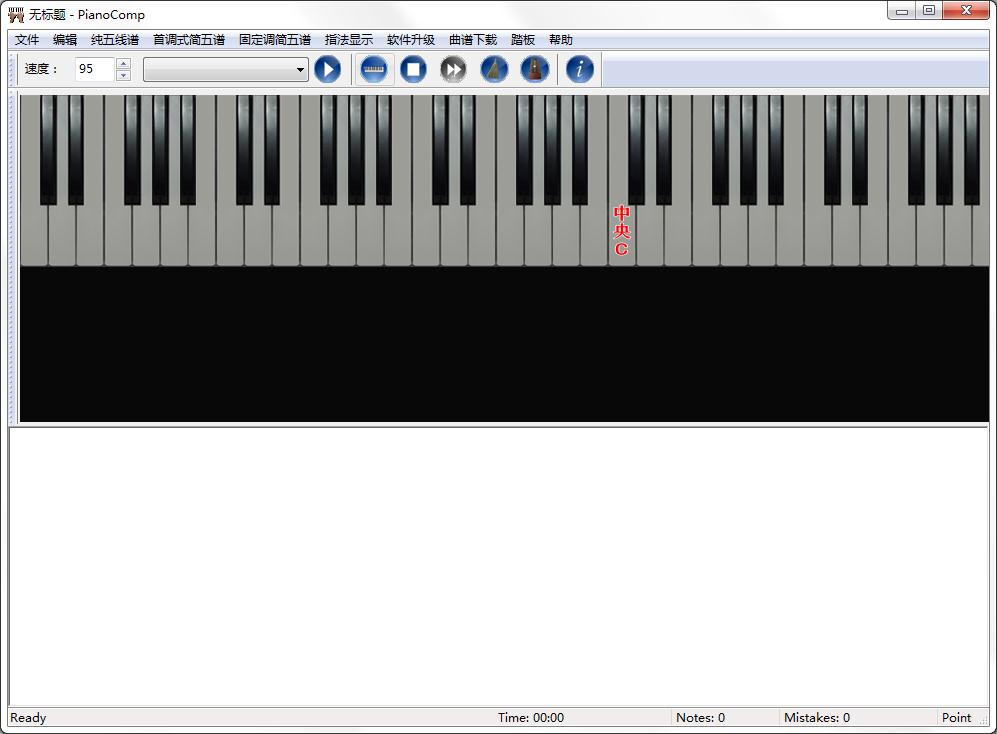997x734 pixels.
Task: Start playback with the blue play icon
Action: click(x=327, y=69)
